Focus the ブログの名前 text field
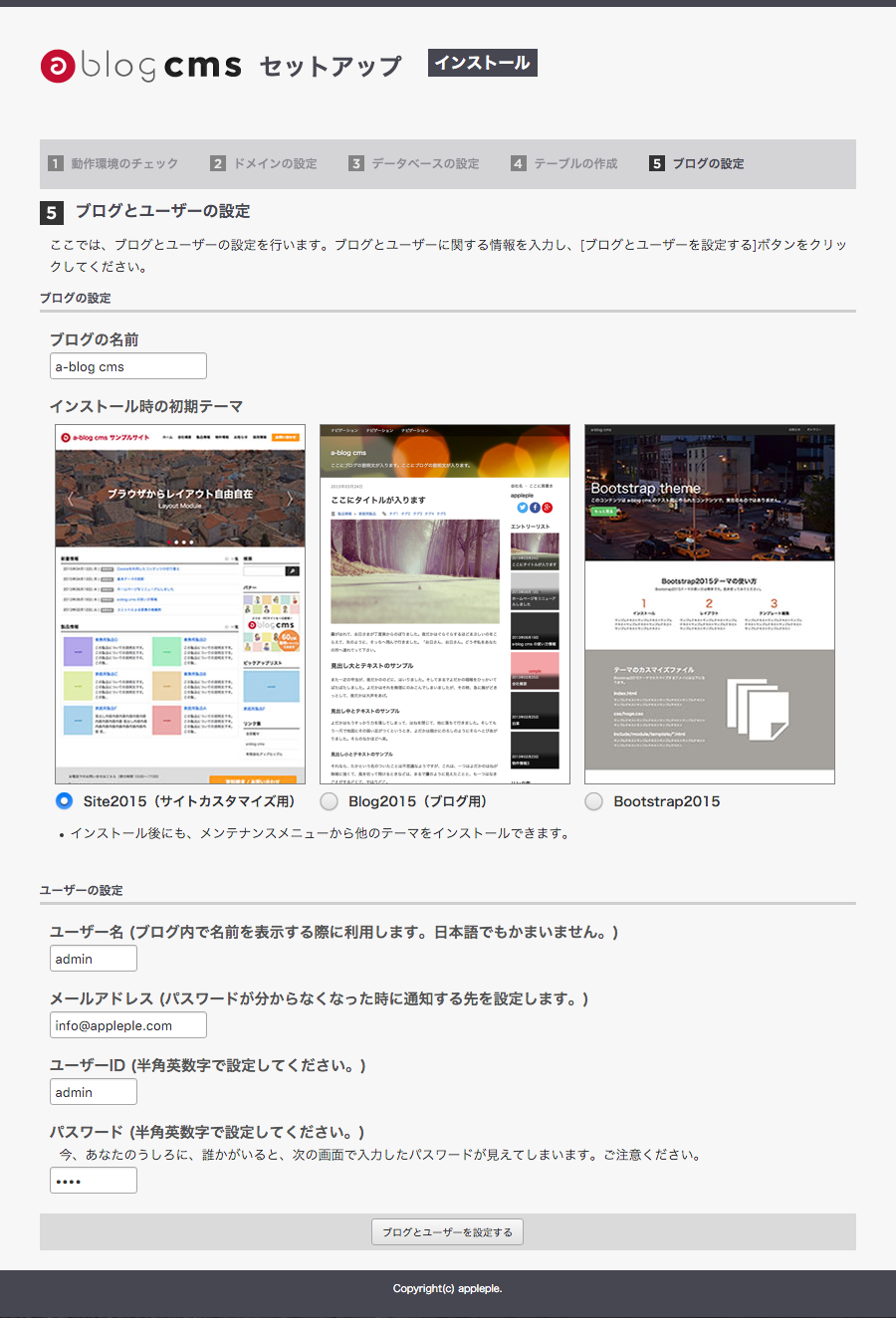Viewport: 896px width, 1318px height. pos(128,366)
